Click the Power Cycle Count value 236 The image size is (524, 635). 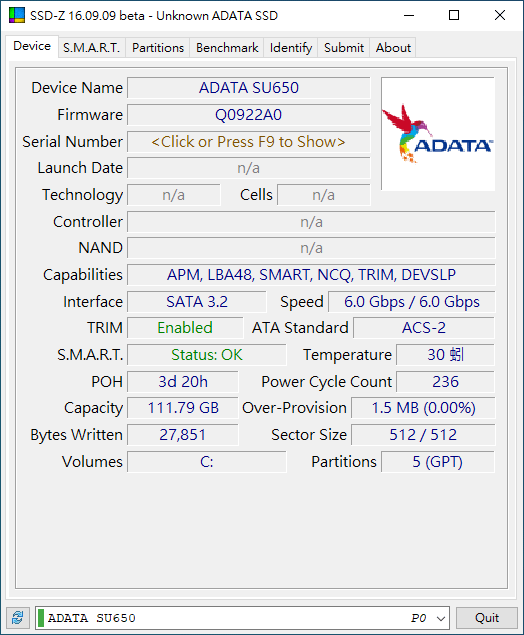[x=445, y=381]
